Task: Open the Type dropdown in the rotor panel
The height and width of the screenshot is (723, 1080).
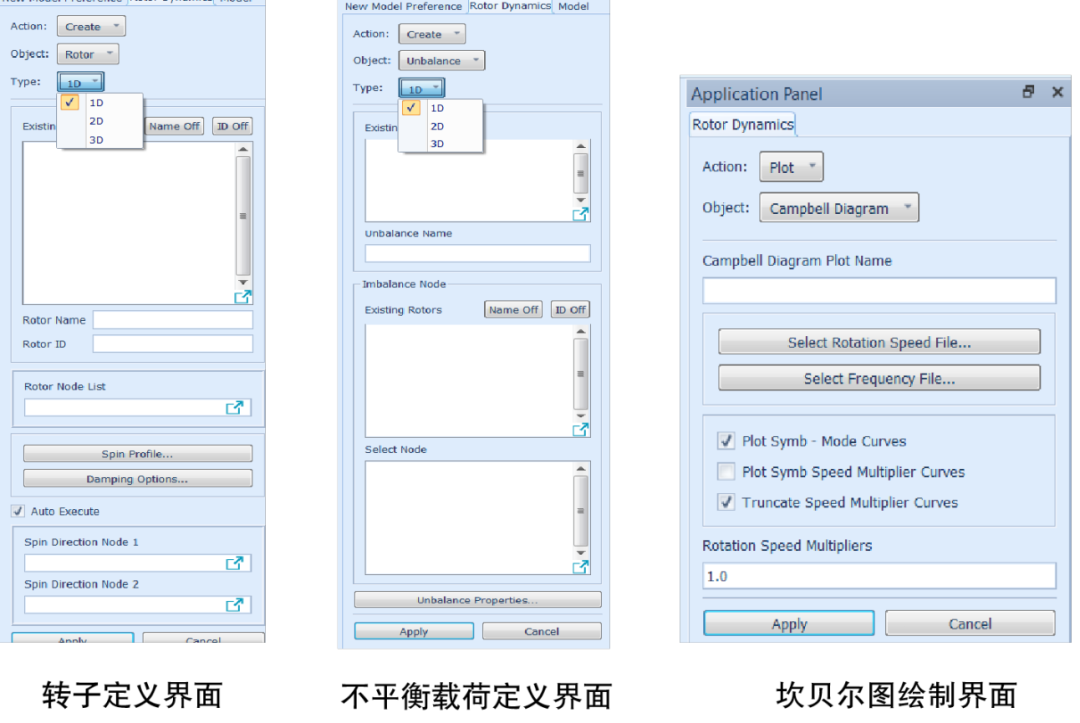Action: (81, 83)
